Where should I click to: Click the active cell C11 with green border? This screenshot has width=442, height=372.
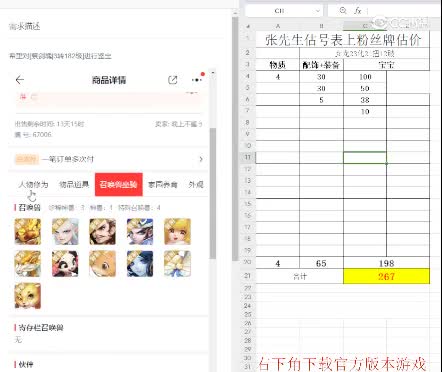(x=365, y=158)
